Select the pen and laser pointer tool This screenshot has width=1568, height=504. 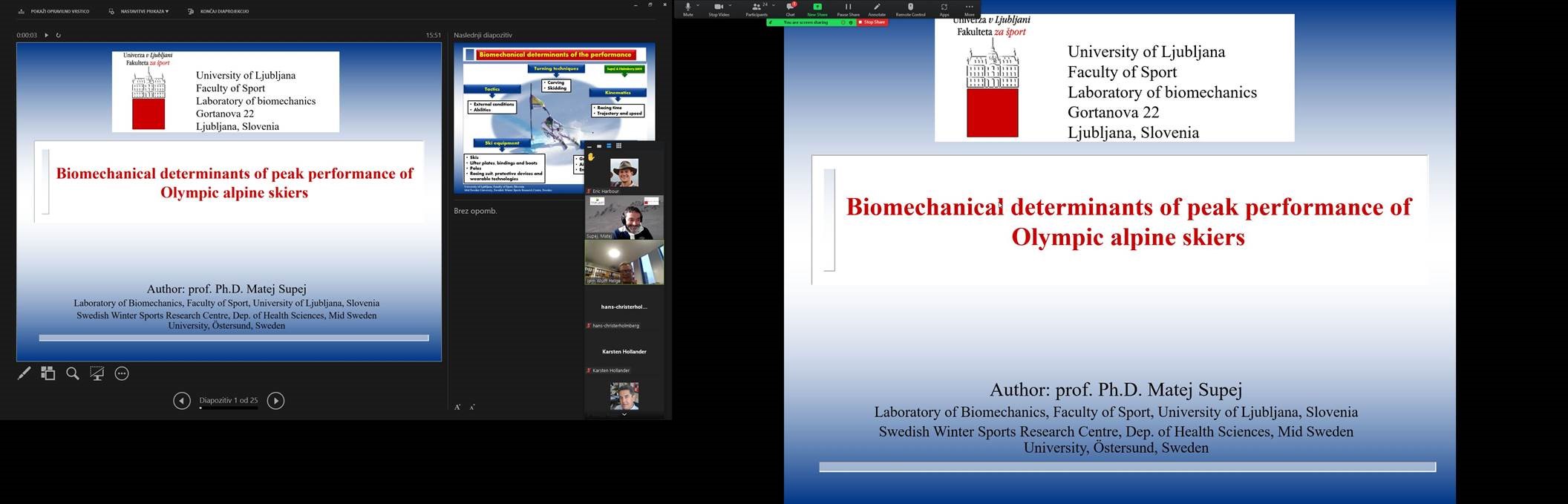(x=24, y=373)
